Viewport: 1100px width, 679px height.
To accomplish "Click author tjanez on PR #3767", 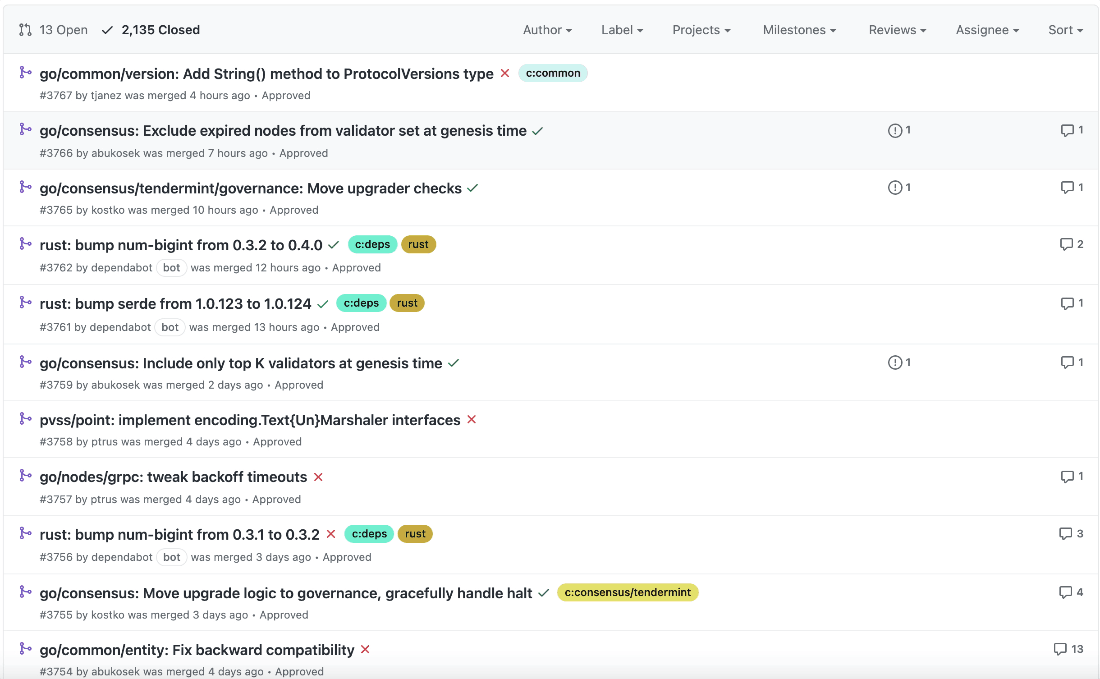I will (106, 95).
